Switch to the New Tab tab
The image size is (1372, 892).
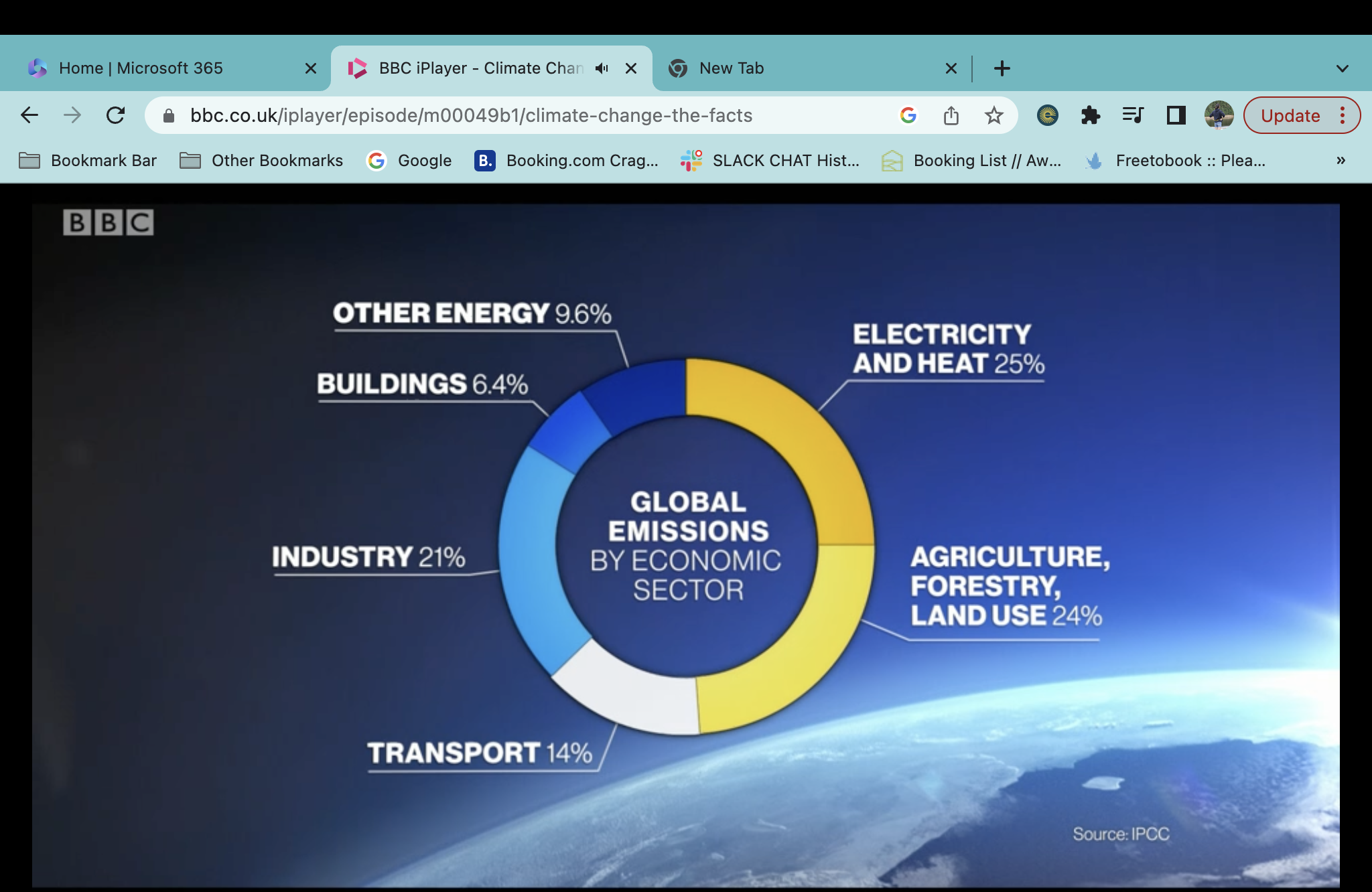(732, 68)
